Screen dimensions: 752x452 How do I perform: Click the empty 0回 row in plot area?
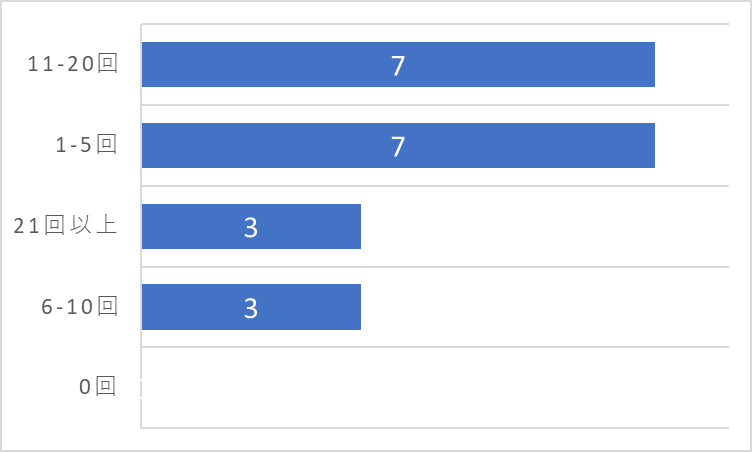435,387
